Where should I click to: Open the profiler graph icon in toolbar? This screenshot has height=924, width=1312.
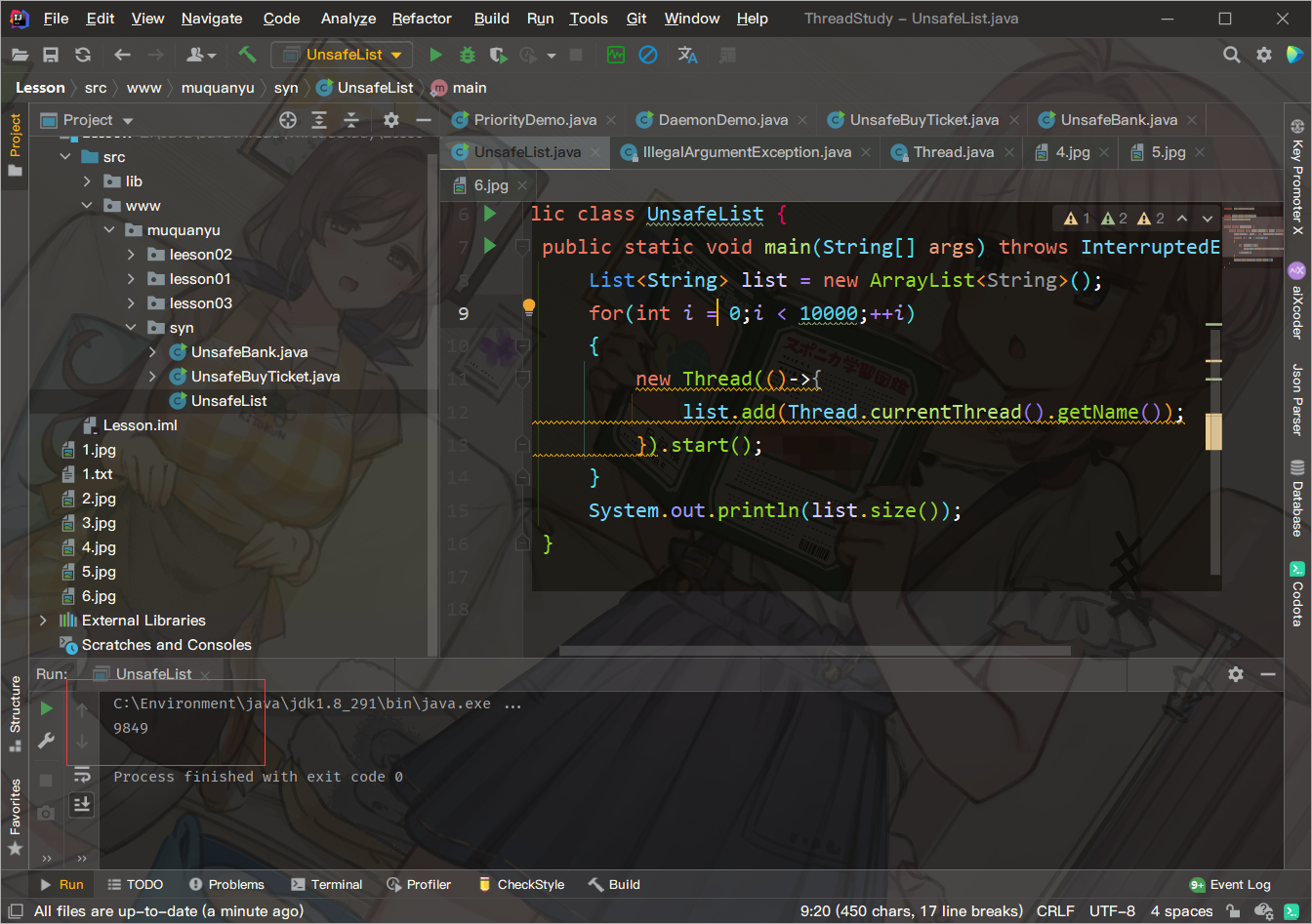pos(616,56)
